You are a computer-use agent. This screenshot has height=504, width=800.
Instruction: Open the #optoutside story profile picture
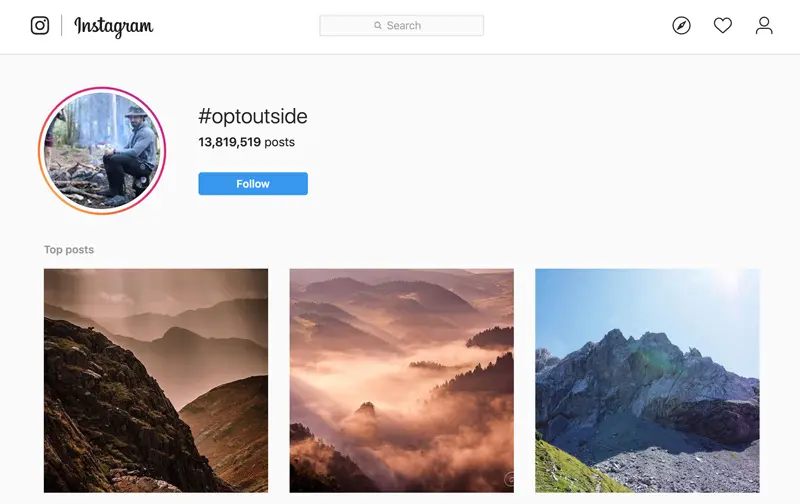(102, 151)
